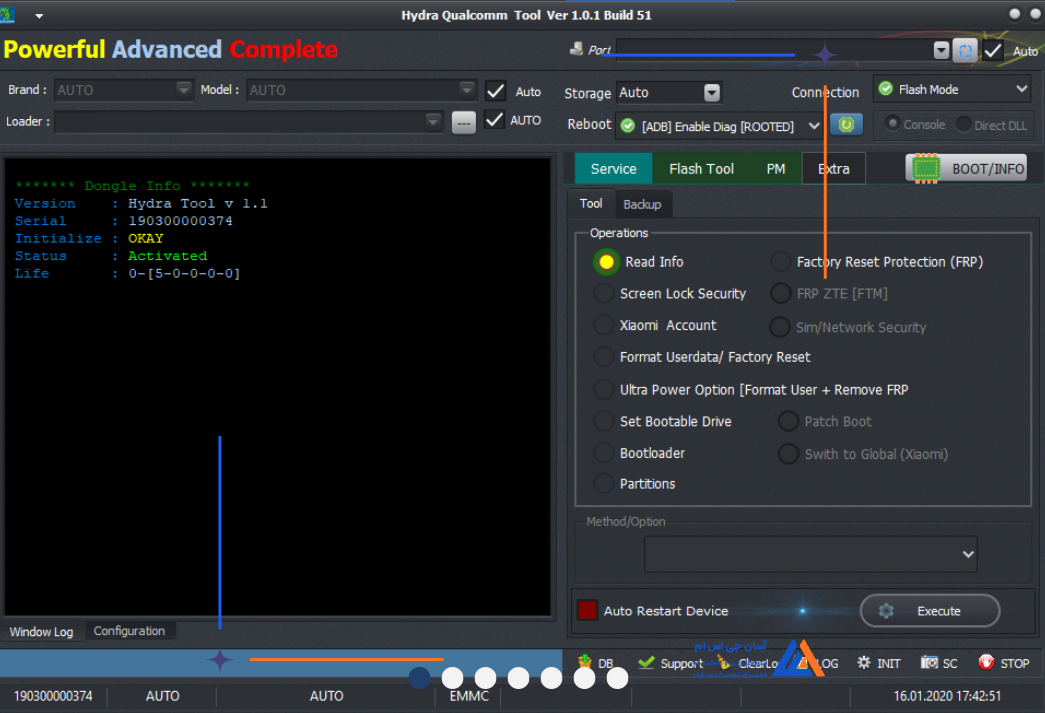The width and height of the screenshot is (1045, 713).
Task: Toggle the loader AUTO checkbox
Action: 495,120
